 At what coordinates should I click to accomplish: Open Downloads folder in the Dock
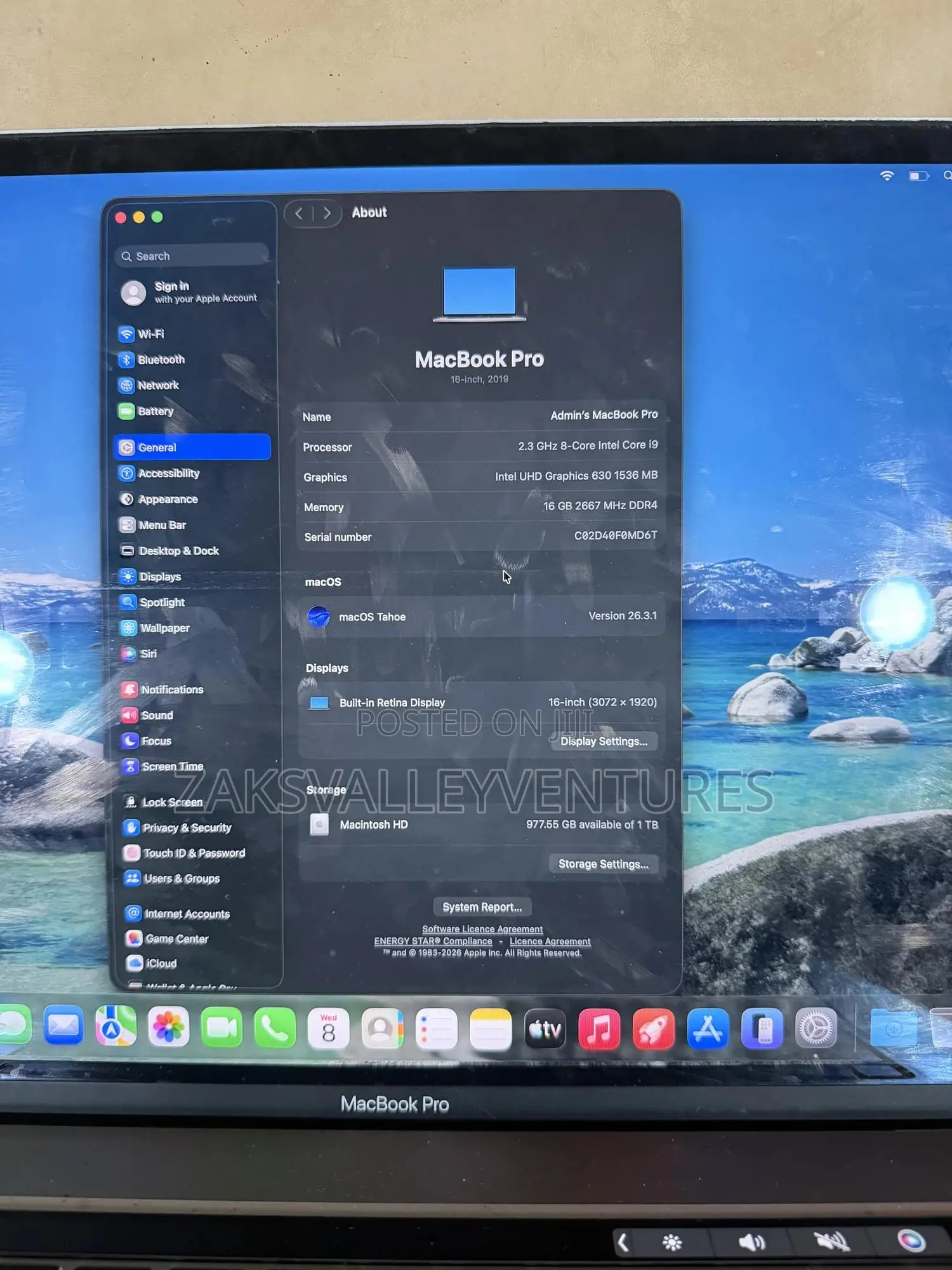(x=894, y=1027)
